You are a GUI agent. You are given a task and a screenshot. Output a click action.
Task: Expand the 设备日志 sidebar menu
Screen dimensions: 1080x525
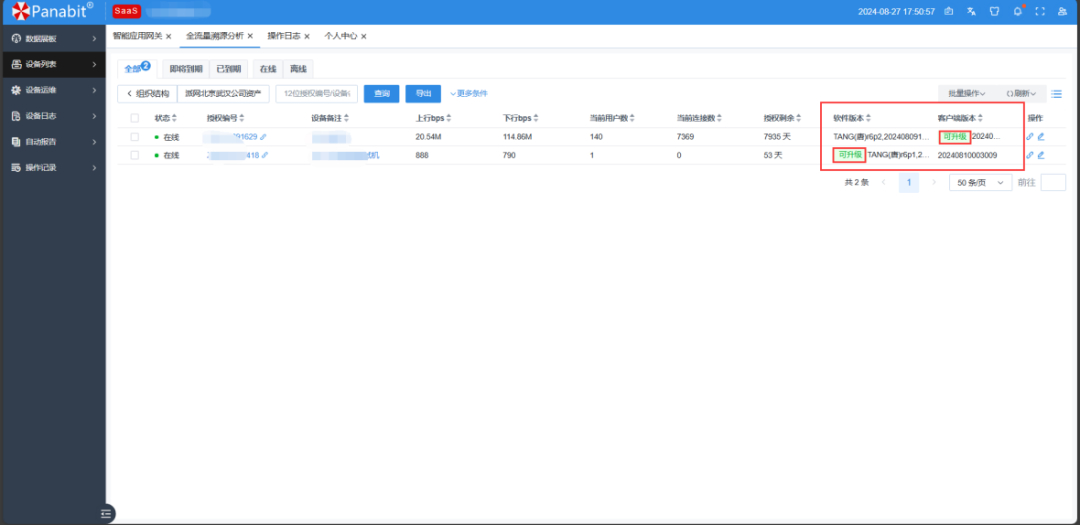pos(94,116)
